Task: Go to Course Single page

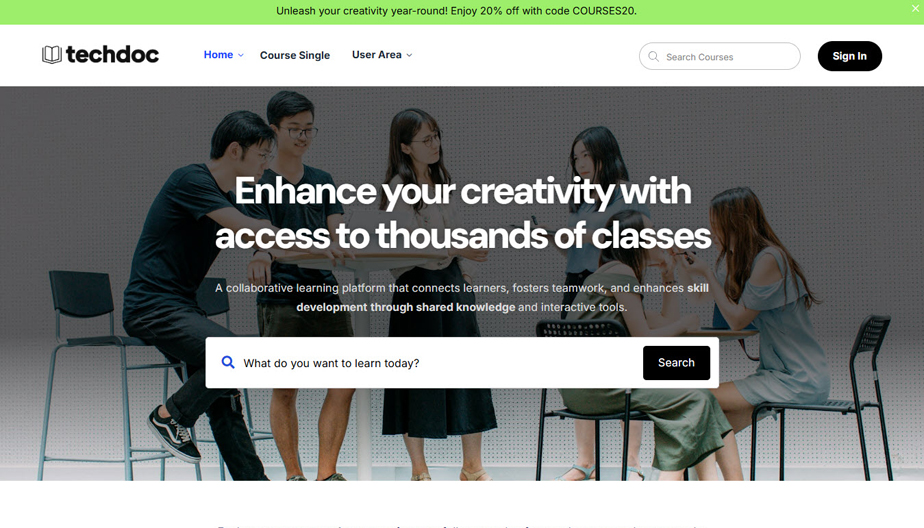Action: pos(295,55)
